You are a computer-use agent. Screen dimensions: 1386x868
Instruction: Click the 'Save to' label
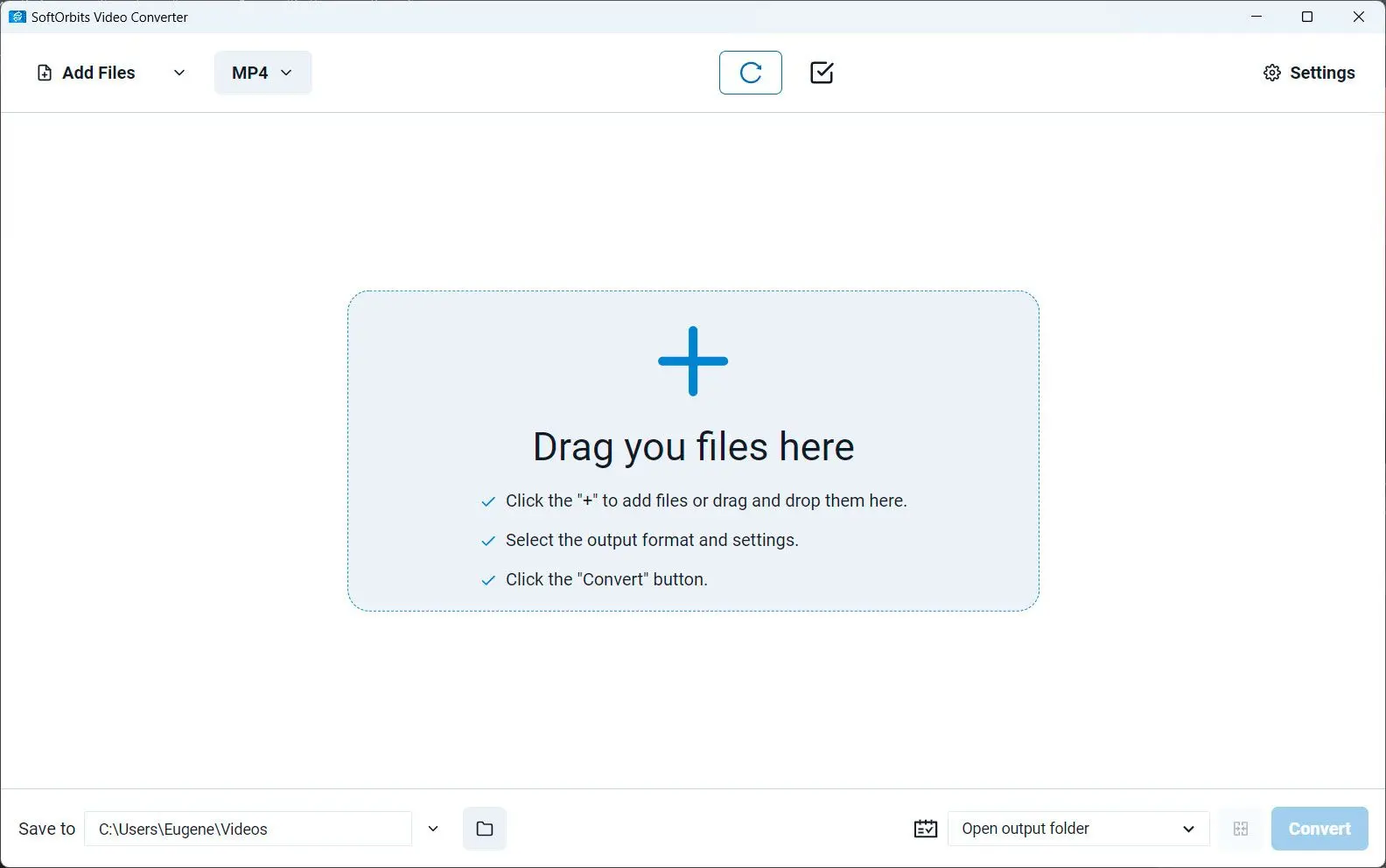point(47,829)
